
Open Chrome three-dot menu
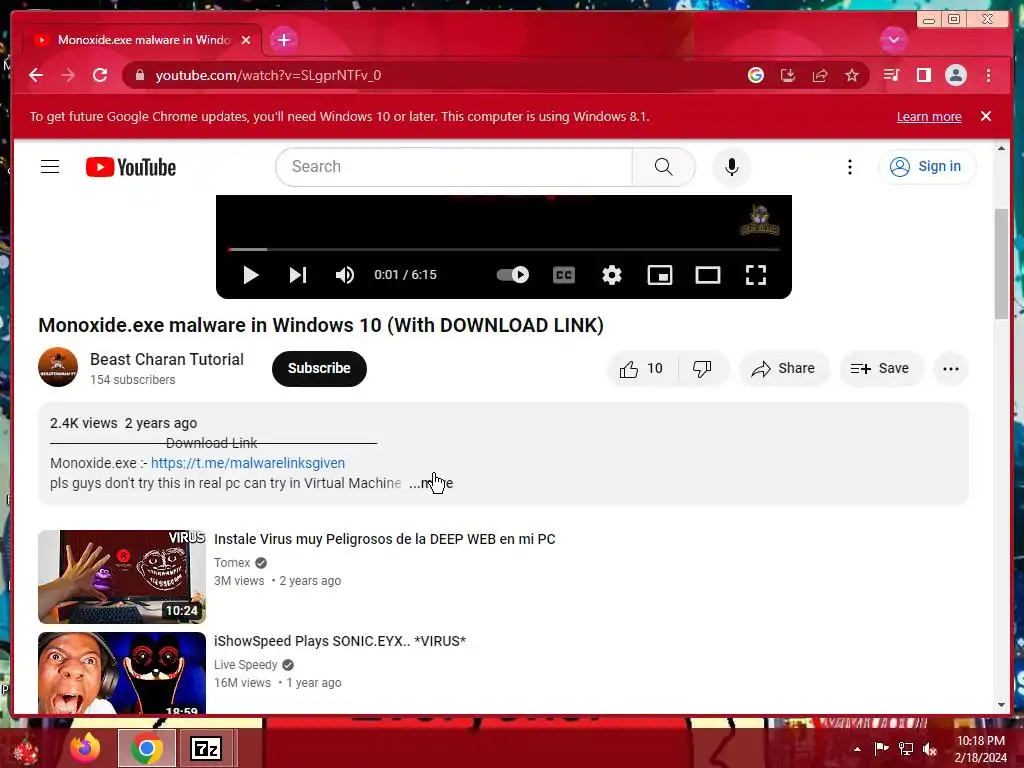tap(988, 76)
